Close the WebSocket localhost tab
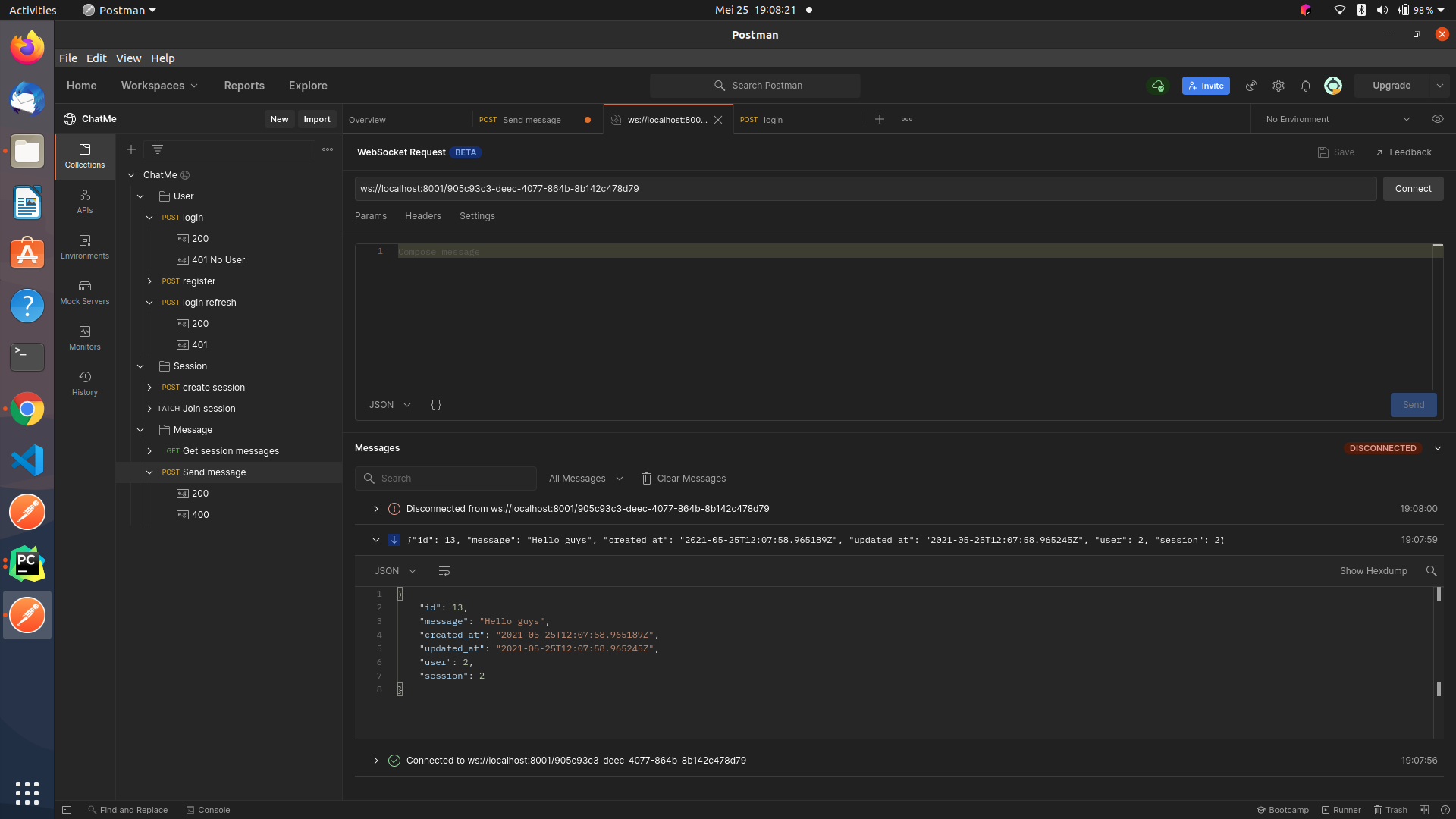The image size is (1456, 819). [718, 120]
